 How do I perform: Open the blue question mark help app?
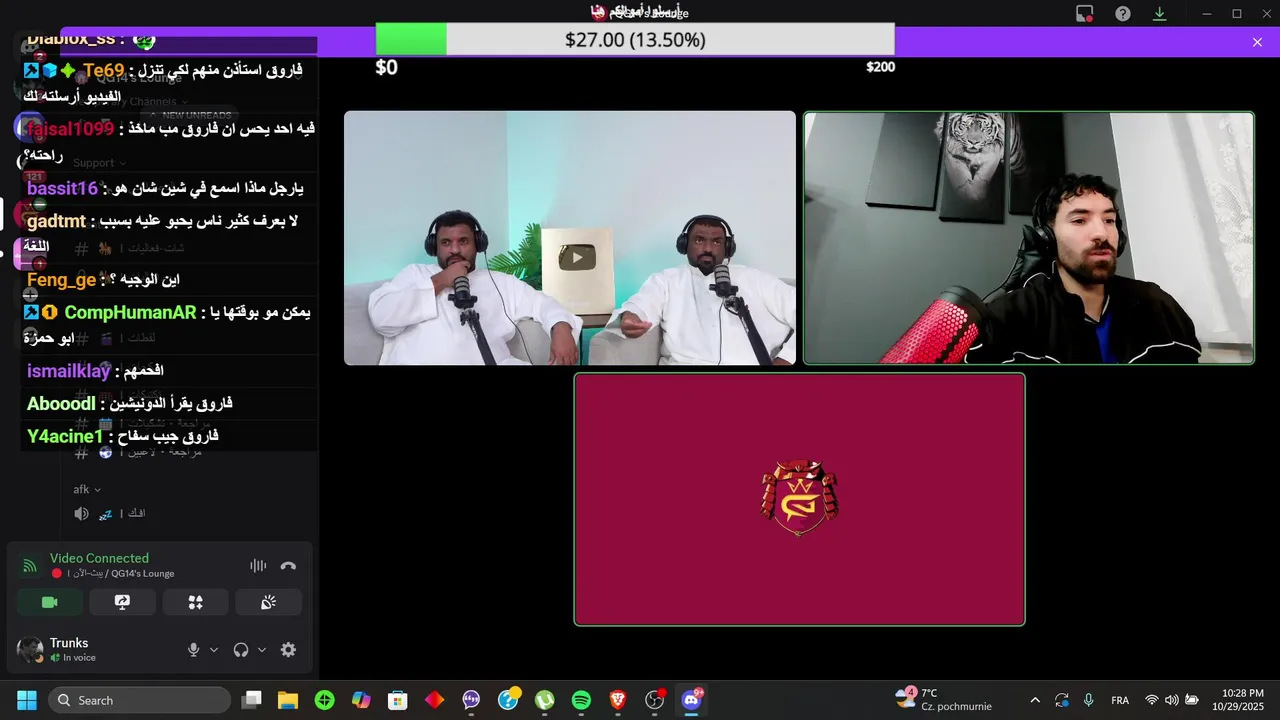point(508,700)
